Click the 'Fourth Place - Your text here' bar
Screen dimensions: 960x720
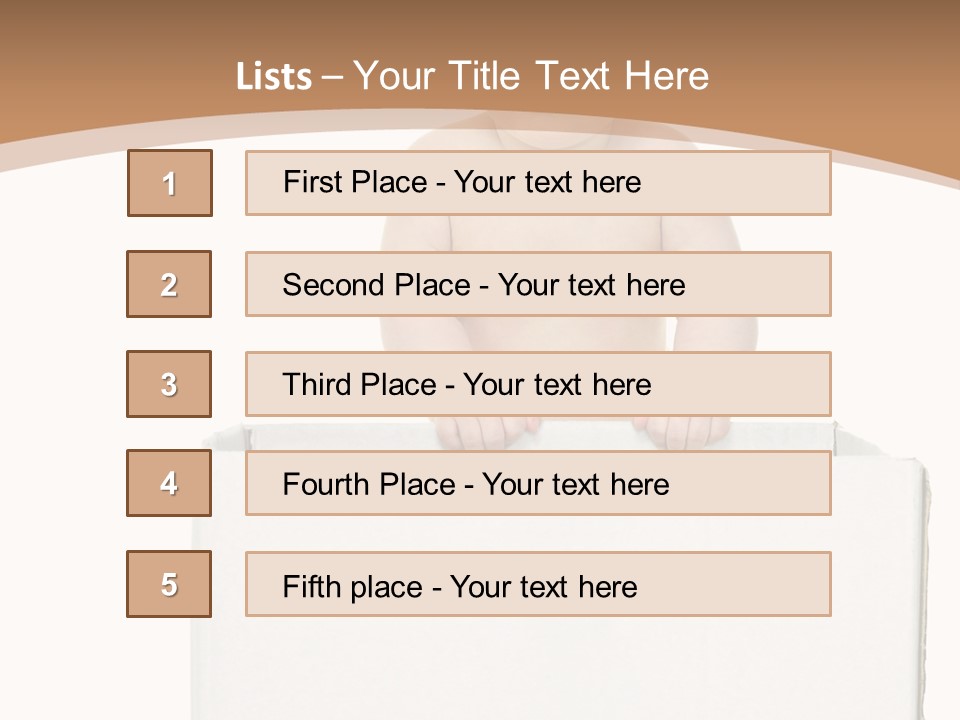click(x=538, y=484)
